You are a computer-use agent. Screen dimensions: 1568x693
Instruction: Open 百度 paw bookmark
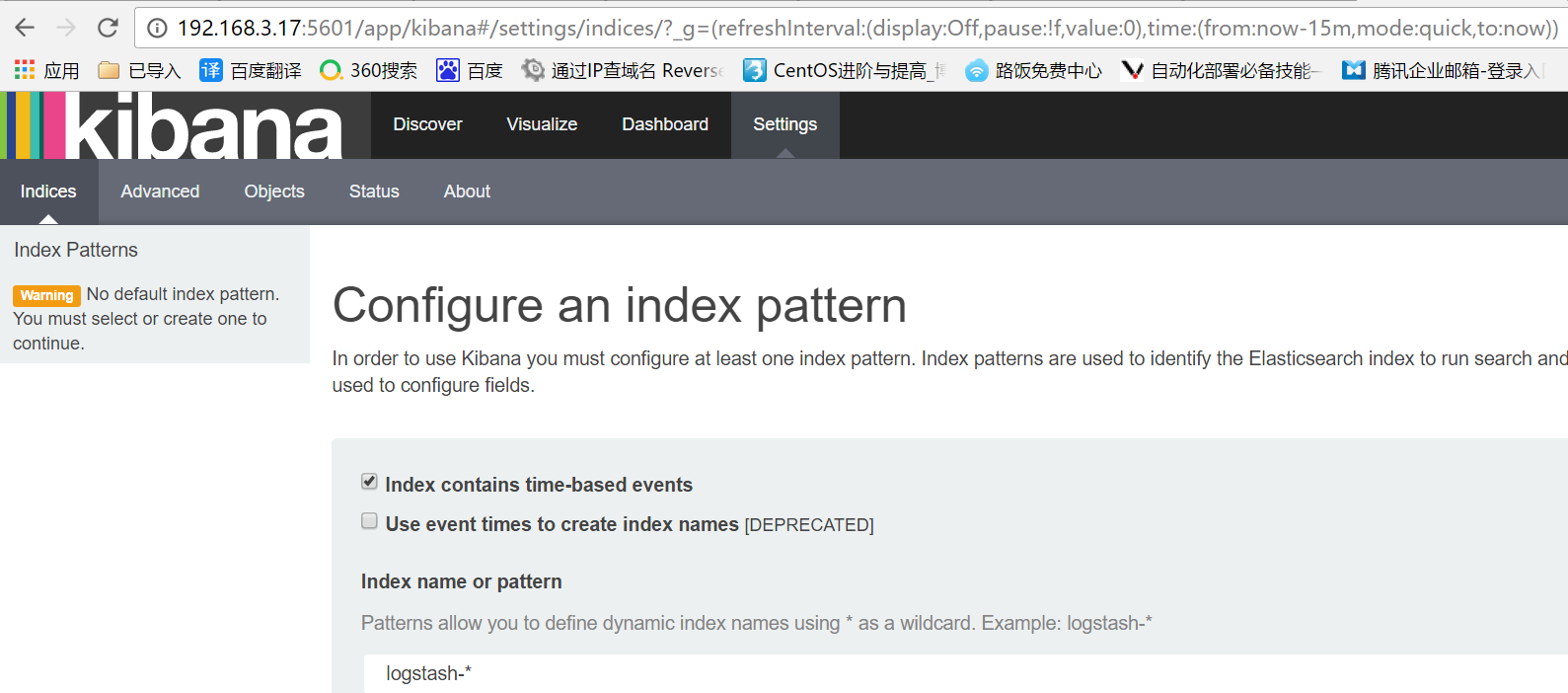[x=470, y=70]
